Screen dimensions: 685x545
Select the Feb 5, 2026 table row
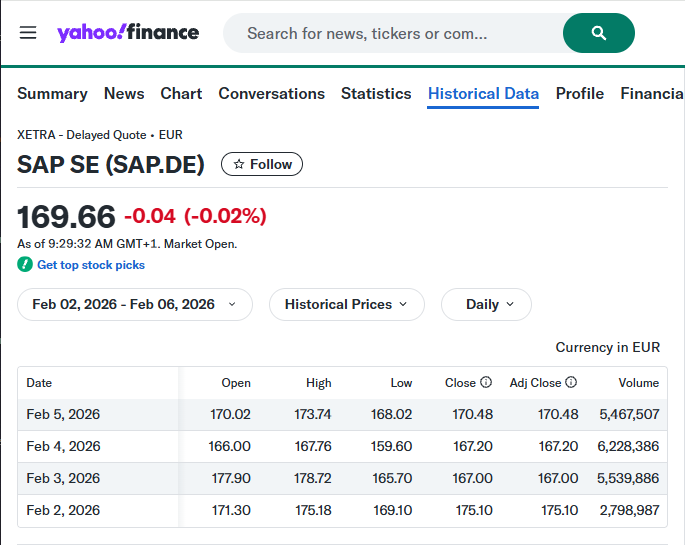click(x=342, y=414)
